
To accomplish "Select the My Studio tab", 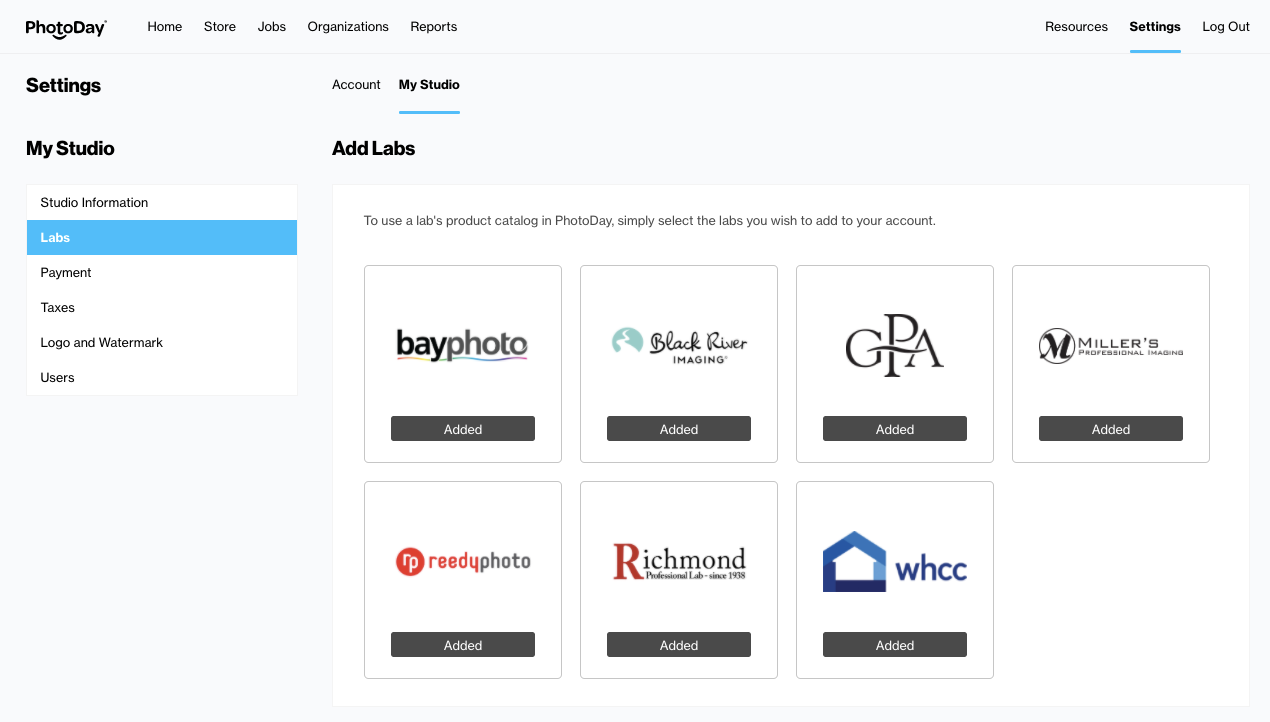I will click(x=429, y=85).
